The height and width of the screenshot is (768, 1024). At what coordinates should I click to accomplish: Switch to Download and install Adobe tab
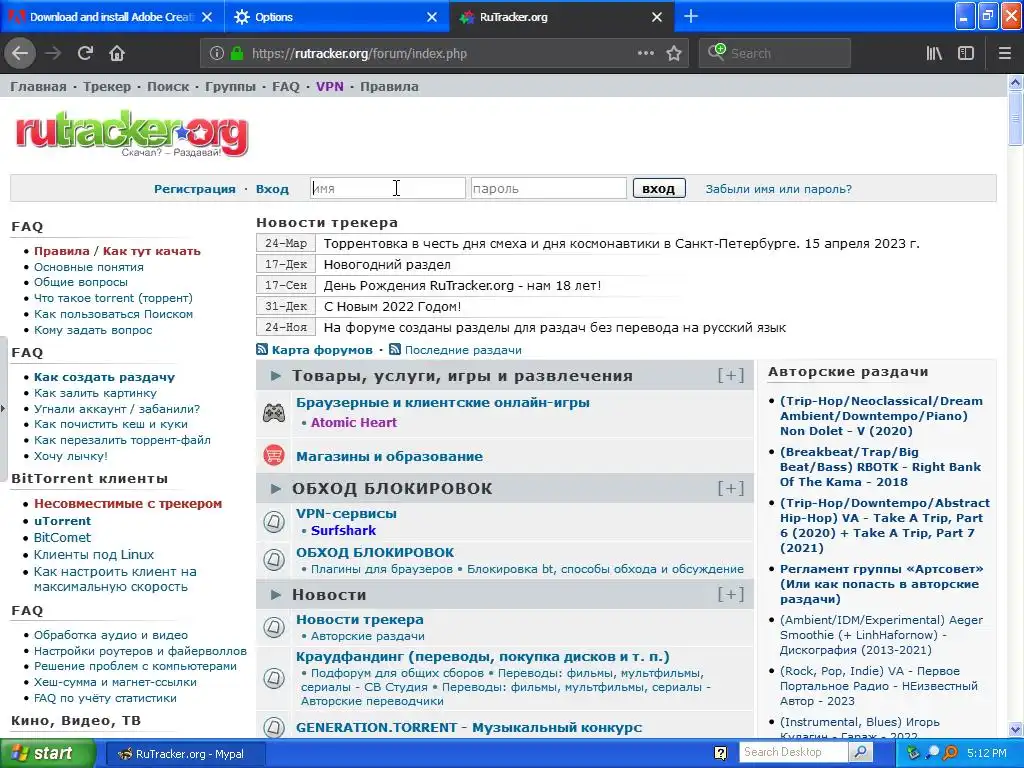[x=112, y=17]
